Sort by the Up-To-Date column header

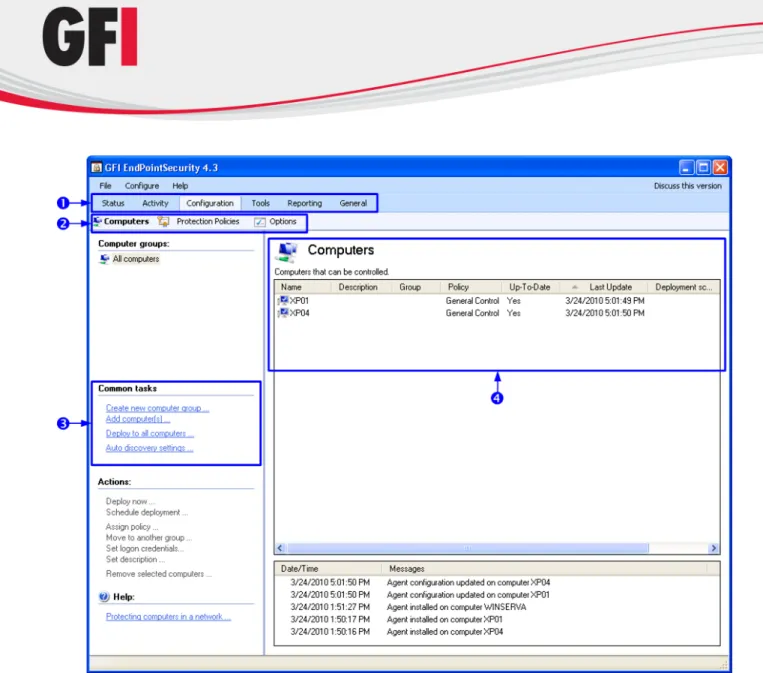(530, 287)
